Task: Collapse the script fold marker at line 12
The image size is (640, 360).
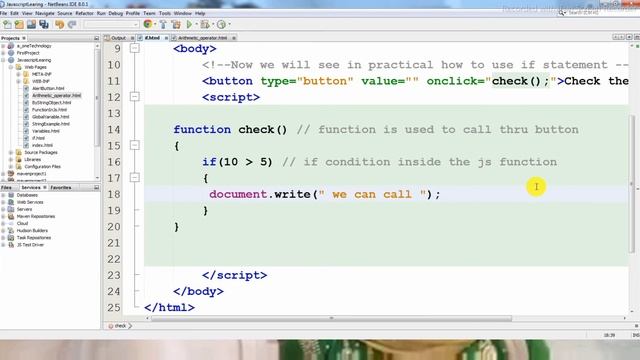Action: [x=135, y=97]
